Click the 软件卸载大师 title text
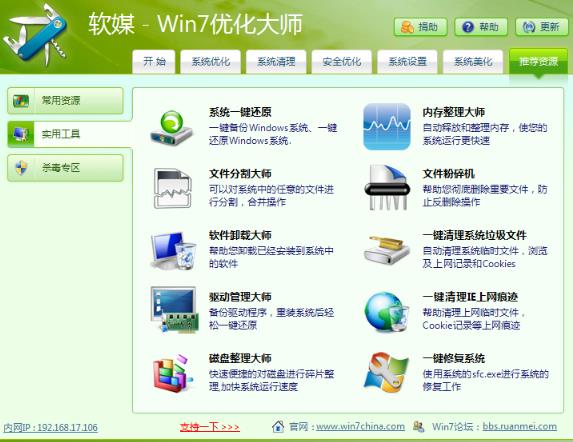Viewport: 573px width, 442px height. pyautogui.click(x=240, y=235)
